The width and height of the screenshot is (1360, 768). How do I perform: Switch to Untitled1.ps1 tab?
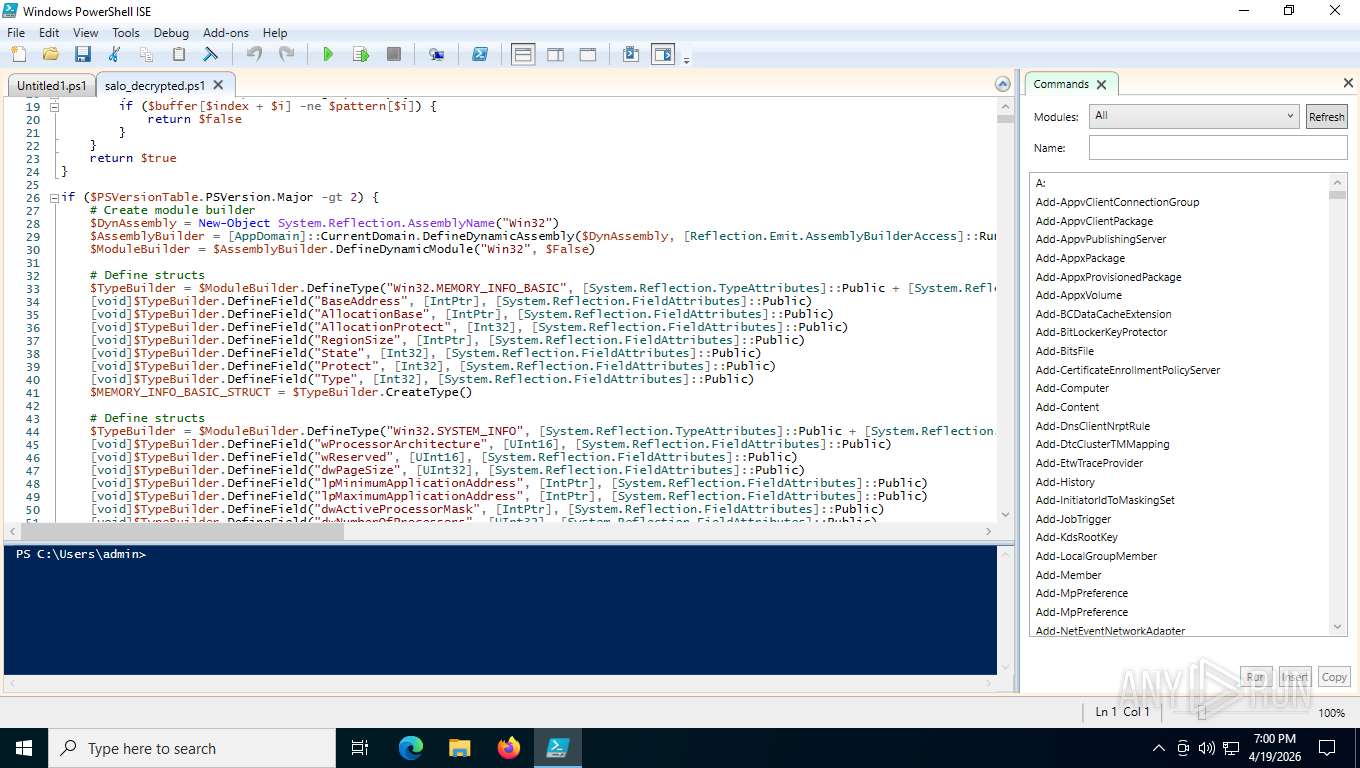[x=52, y=86]
